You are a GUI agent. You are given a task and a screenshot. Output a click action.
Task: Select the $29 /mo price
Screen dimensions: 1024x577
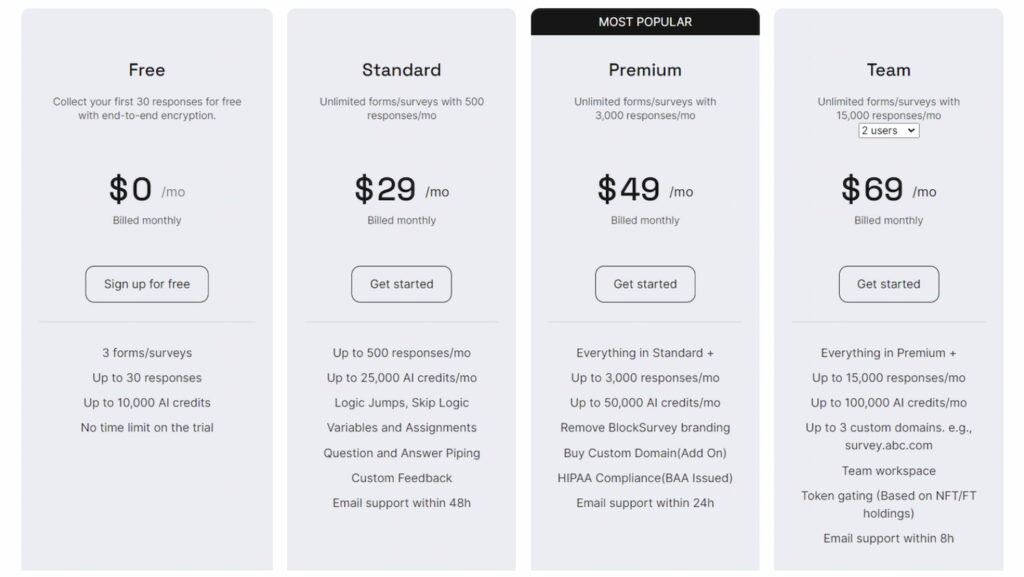pos(401,189)
